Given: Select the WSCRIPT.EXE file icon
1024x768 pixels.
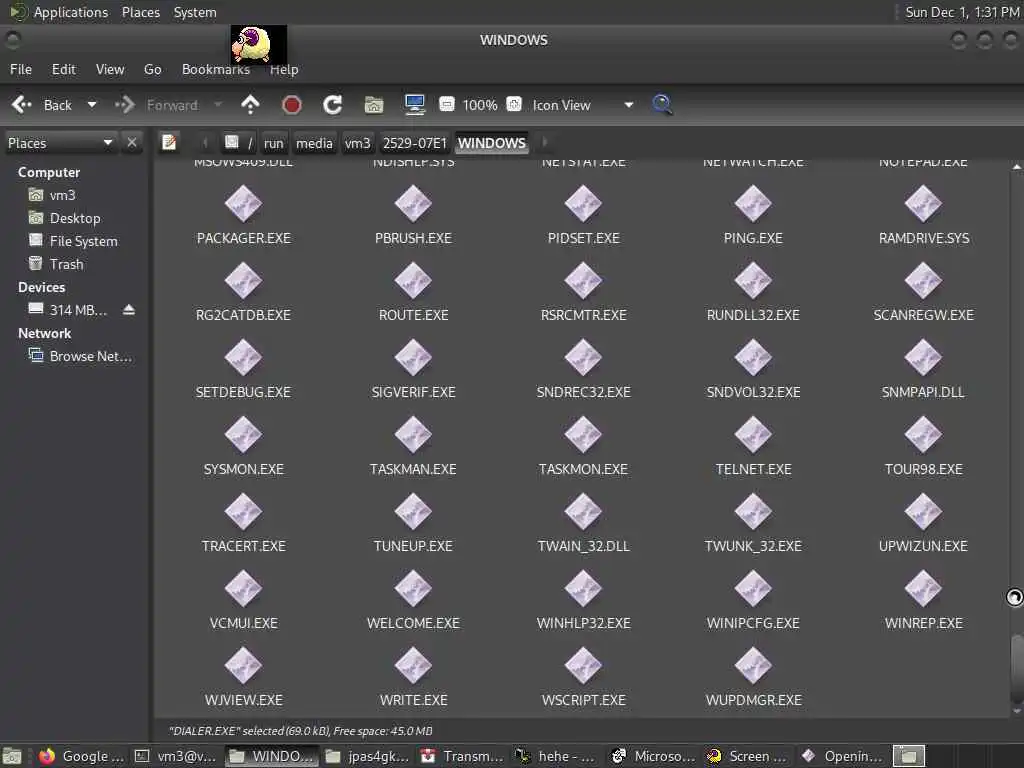Looking at the screenshot, I should click(x=583, y=665).
